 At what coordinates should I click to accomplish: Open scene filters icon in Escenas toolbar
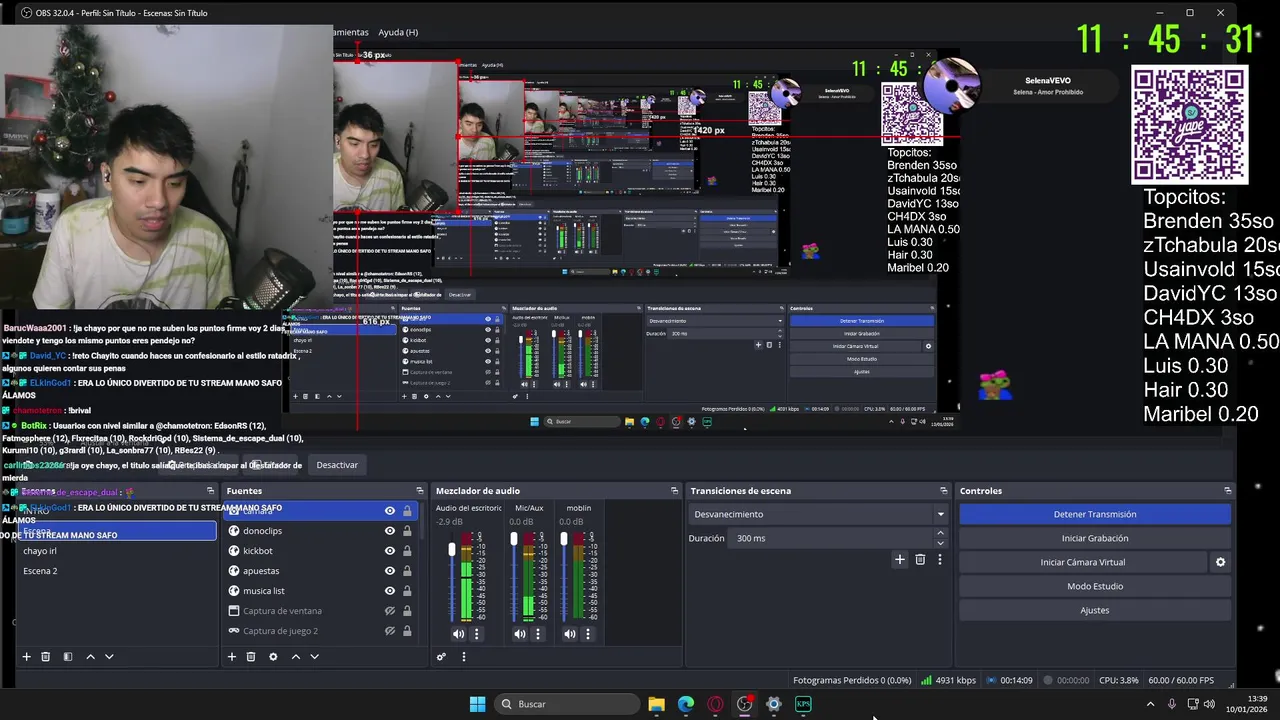click(68, 657)
